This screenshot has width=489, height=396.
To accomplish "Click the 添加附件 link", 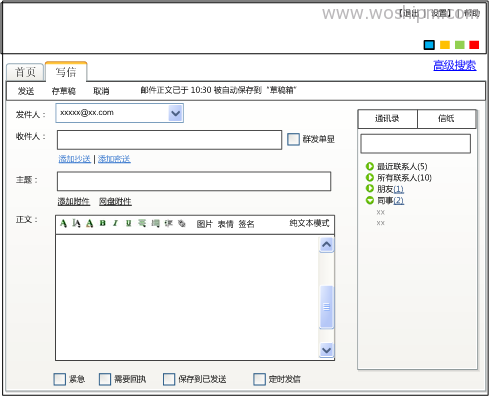I will tap(74, 201).
